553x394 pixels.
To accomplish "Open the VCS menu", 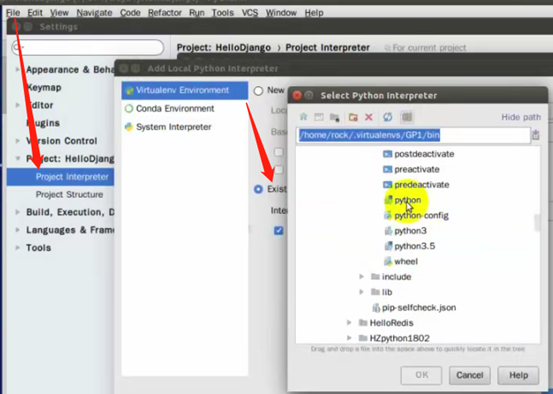I will 250,13.
